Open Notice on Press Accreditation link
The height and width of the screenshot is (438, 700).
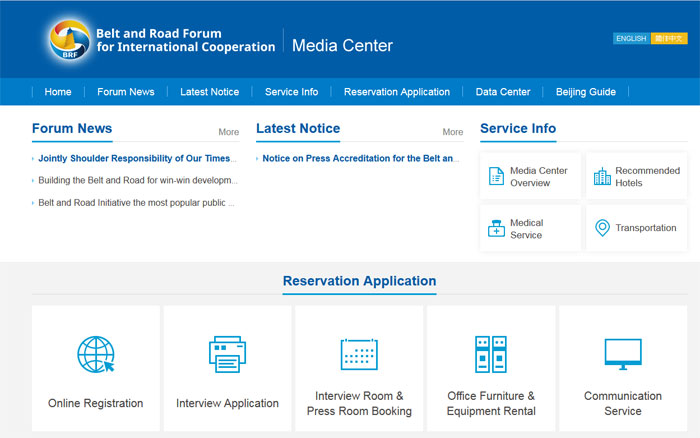tap(360, 158)
